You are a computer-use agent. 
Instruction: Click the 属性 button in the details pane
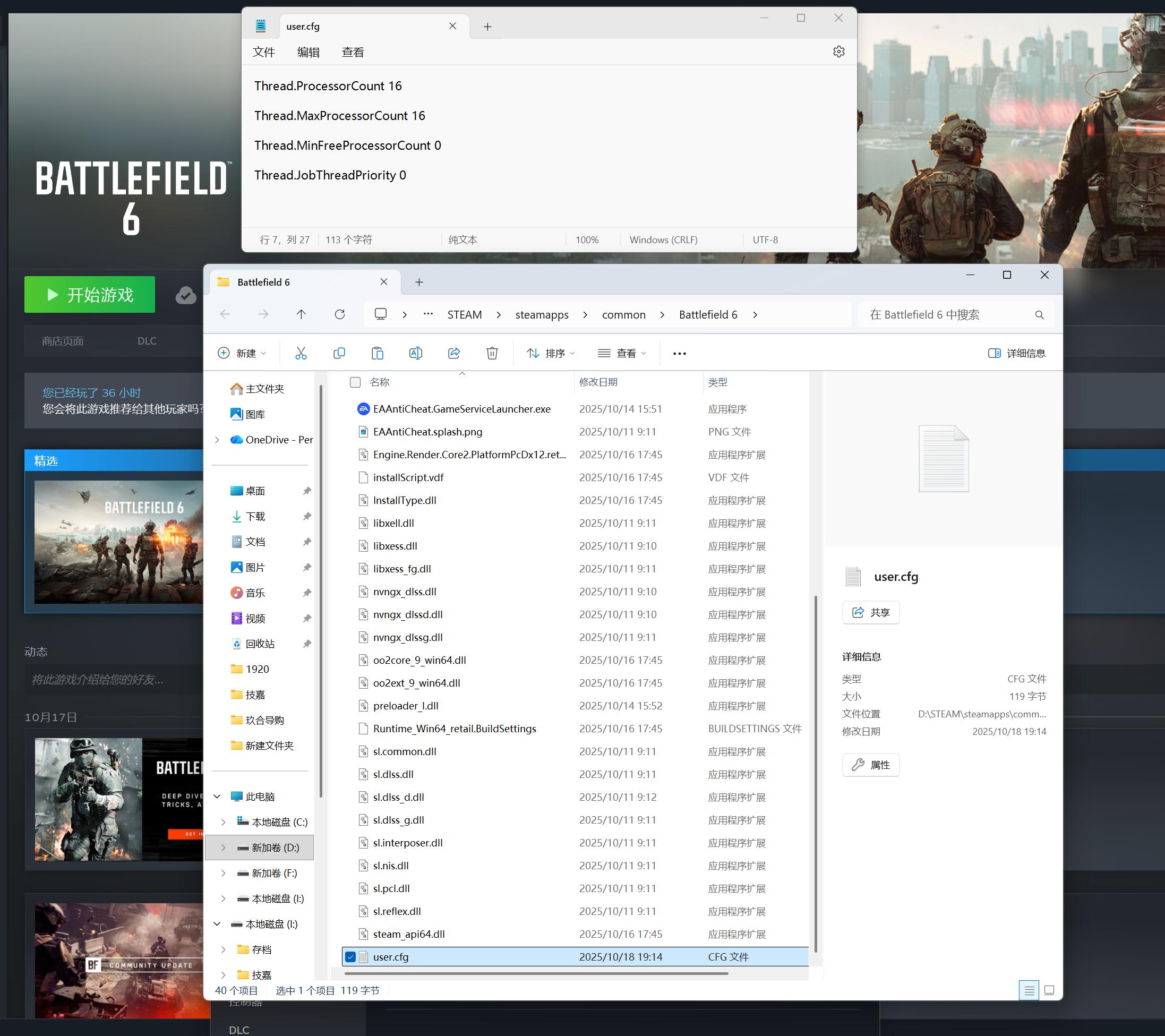pyautogui.click(x=870, y=765)
